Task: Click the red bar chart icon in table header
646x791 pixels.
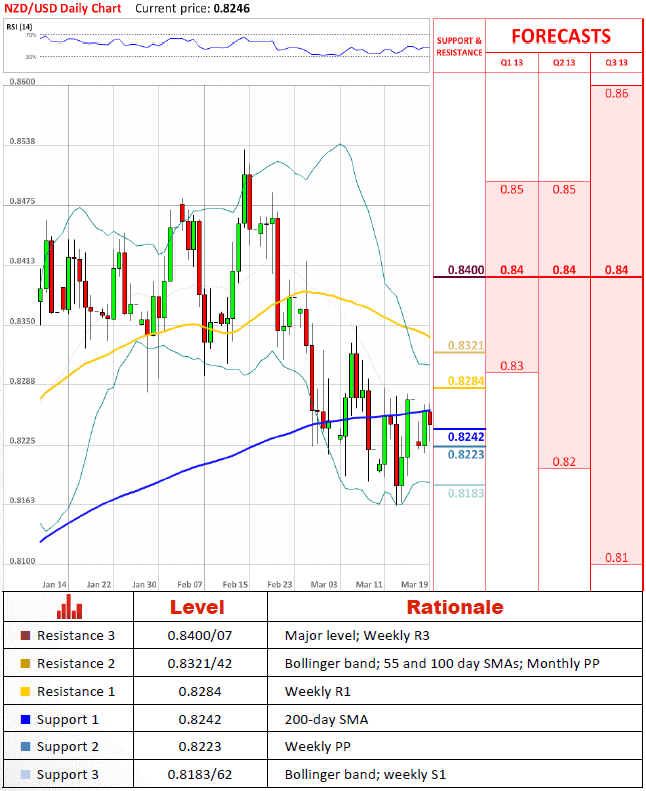Action: coord(69,606)
